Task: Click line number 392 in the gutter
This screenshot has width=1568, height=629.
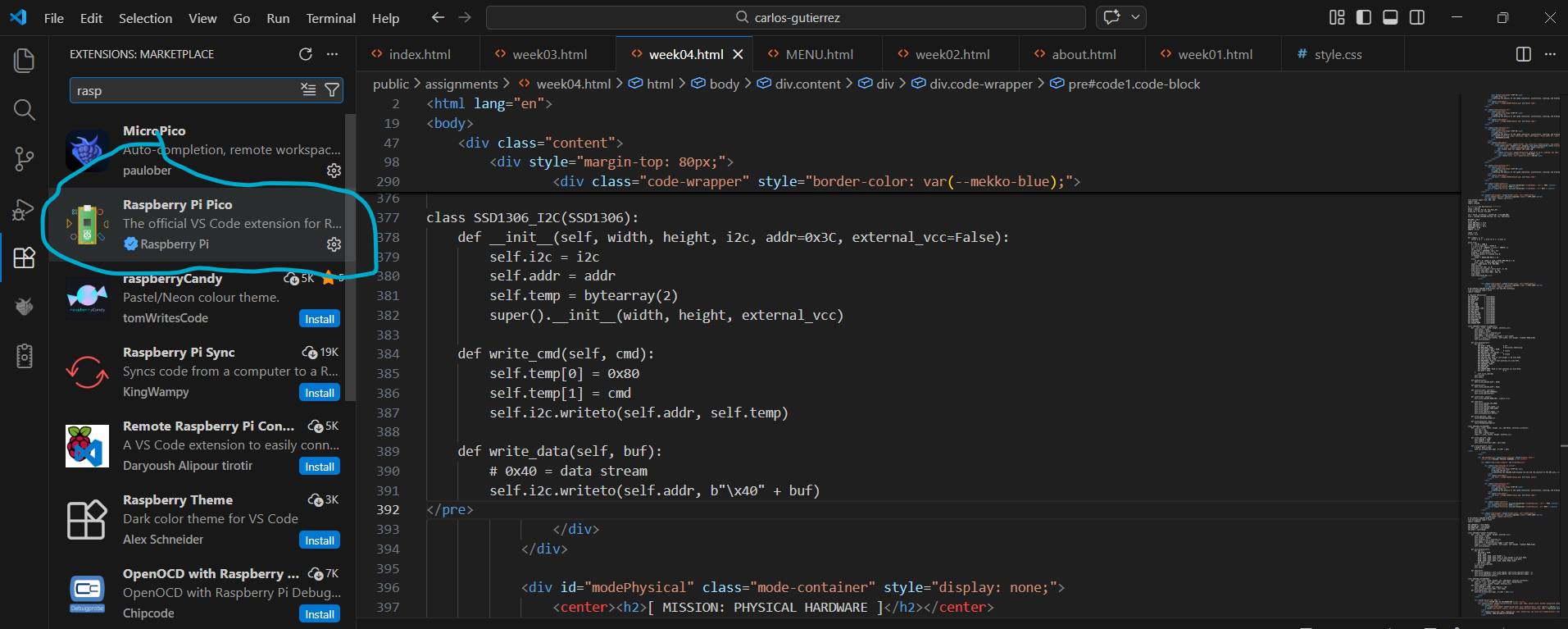Action: [x=389, y=509]
